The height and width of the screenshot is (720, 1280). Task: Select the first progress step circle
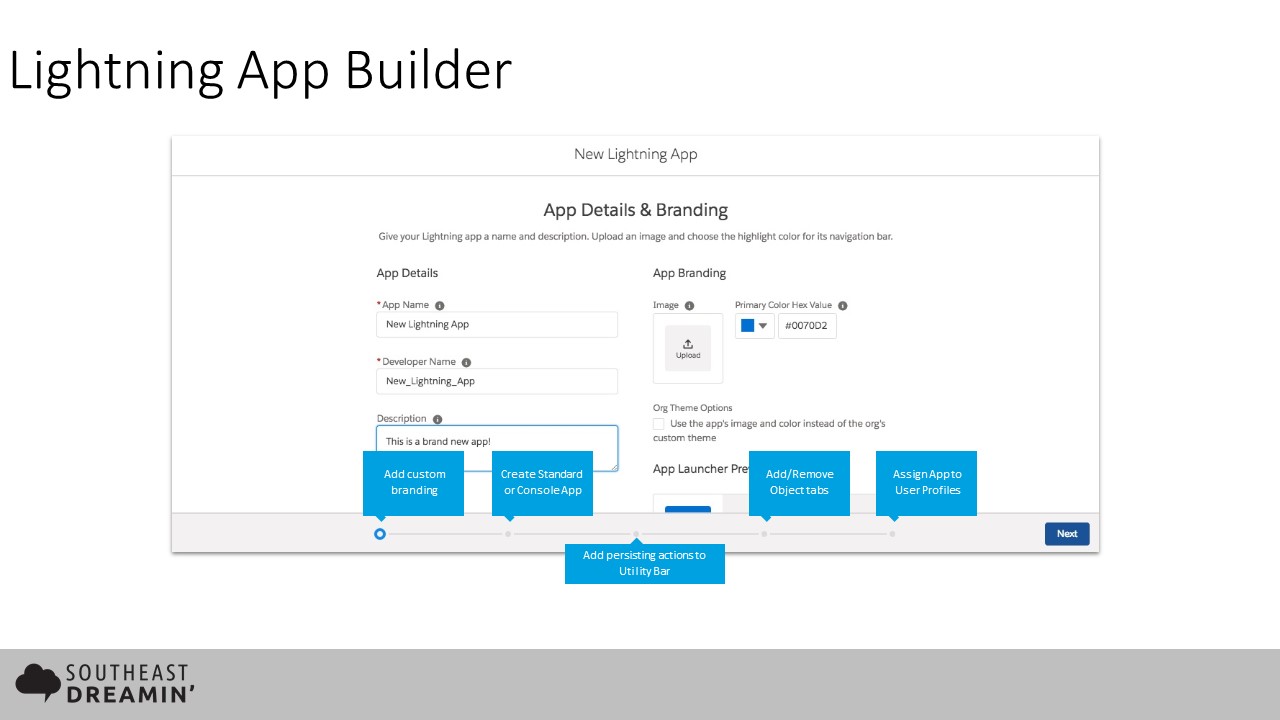coord(380,534)
